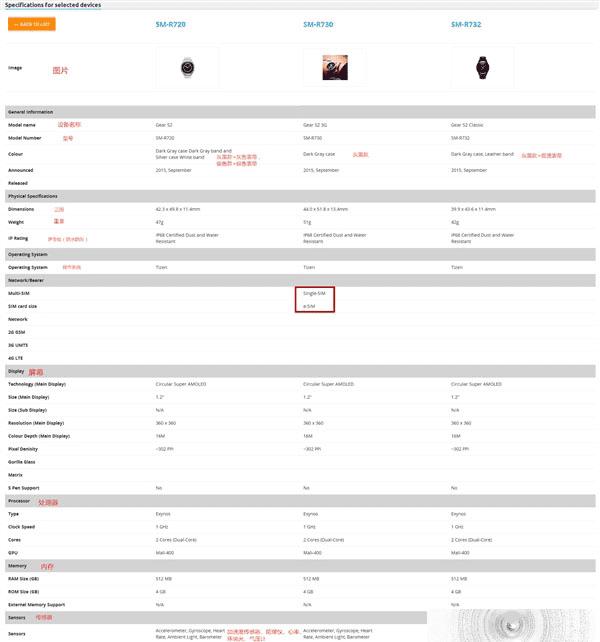The image size is (600, 642).
Task: View the silver Gear S2 watch thumbnail
Action: click(x=188, y=68)
